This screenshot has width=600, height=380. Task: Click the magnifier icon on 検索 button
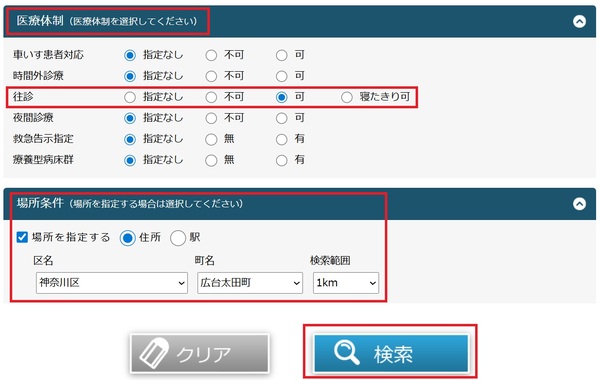click(346, 352)
